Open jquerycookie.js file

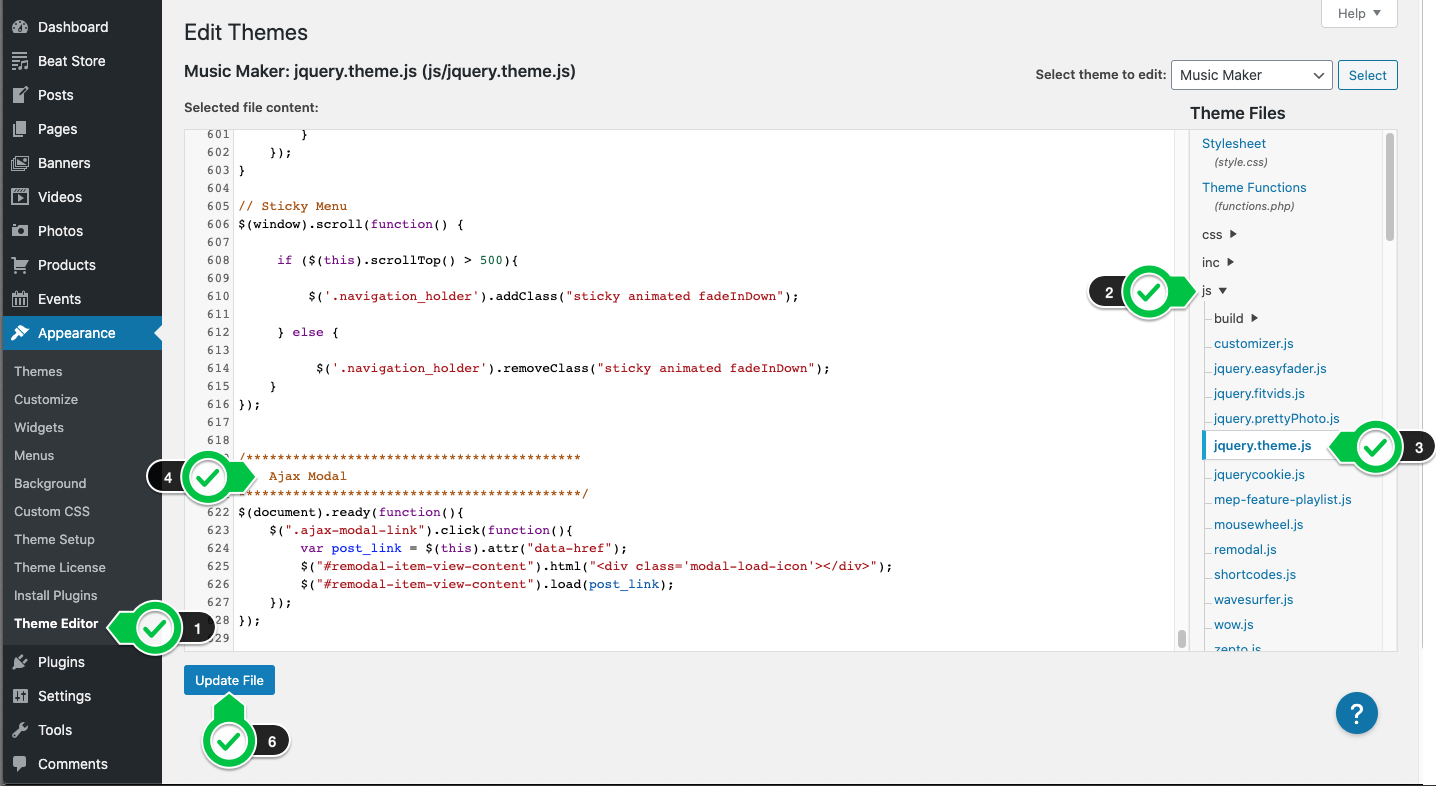coord(1259,474)
